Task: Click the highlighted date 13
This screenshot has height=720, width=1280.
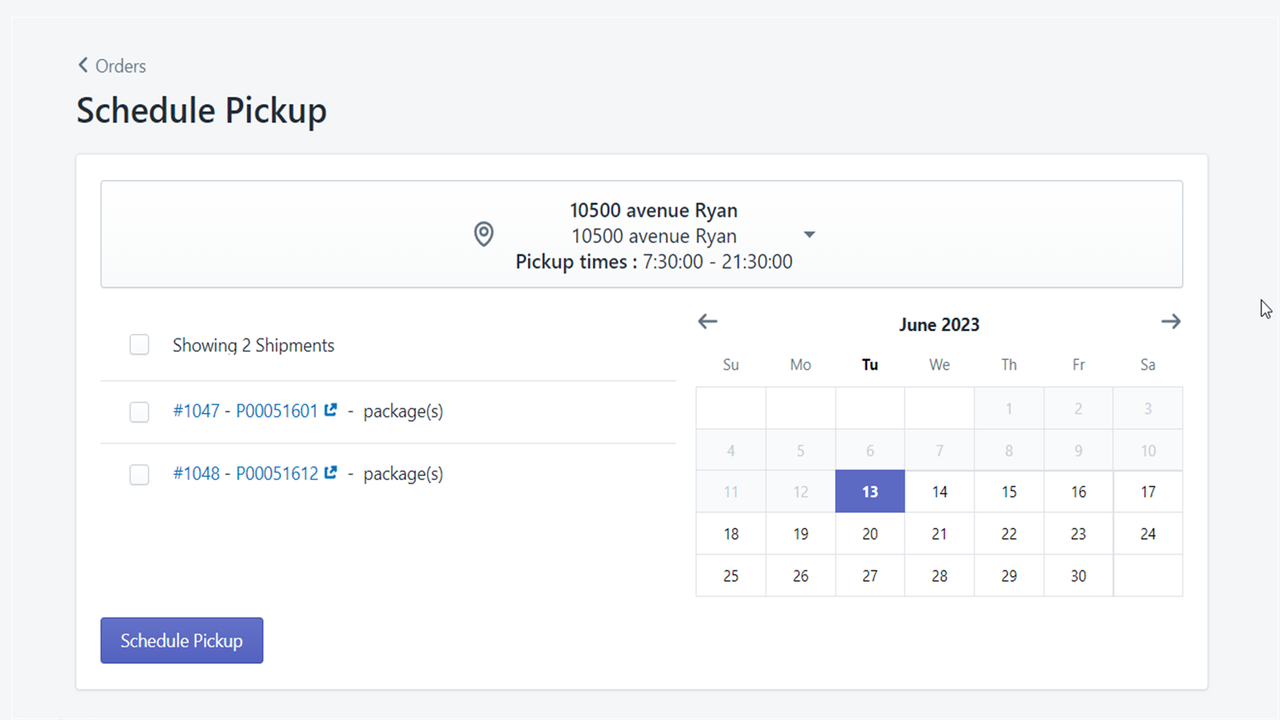Action: [x=869, y=491]
